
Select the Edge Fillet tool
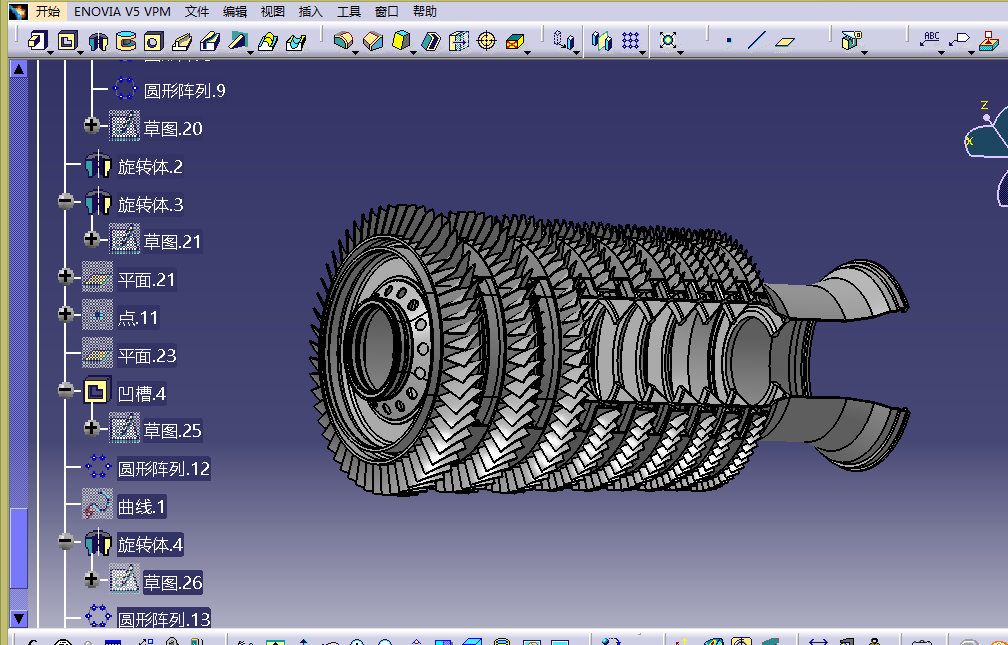[343, 41]
